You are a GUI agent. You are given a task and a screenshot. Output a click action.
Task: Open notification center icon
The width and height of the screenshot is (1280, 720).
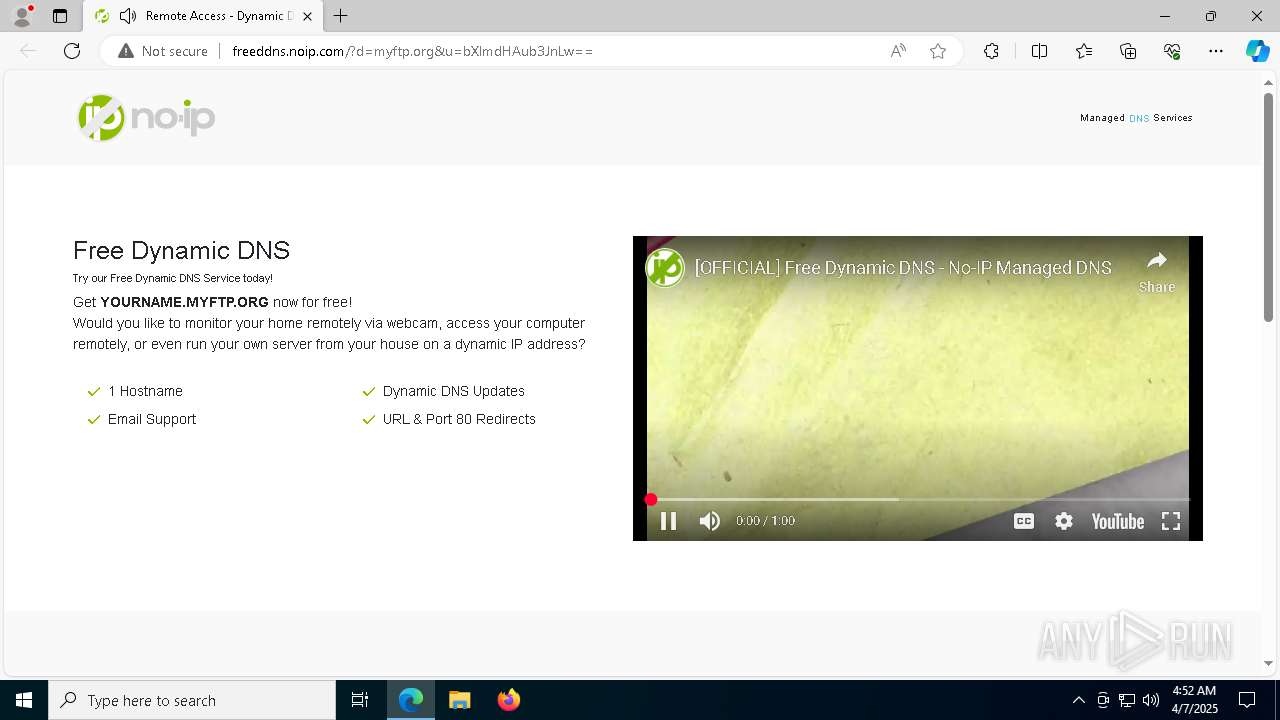coord(1247,700)
